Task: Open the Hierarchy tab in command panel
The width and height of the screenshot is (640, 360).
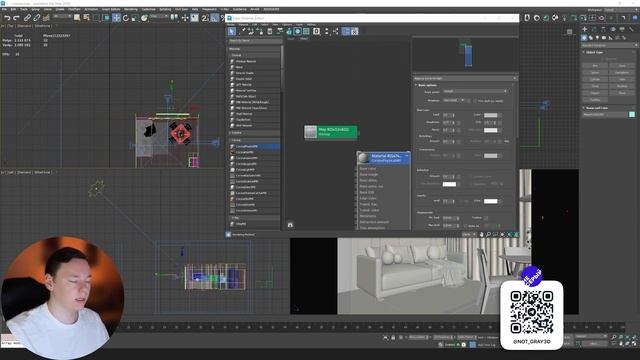Action: point(603,29)
